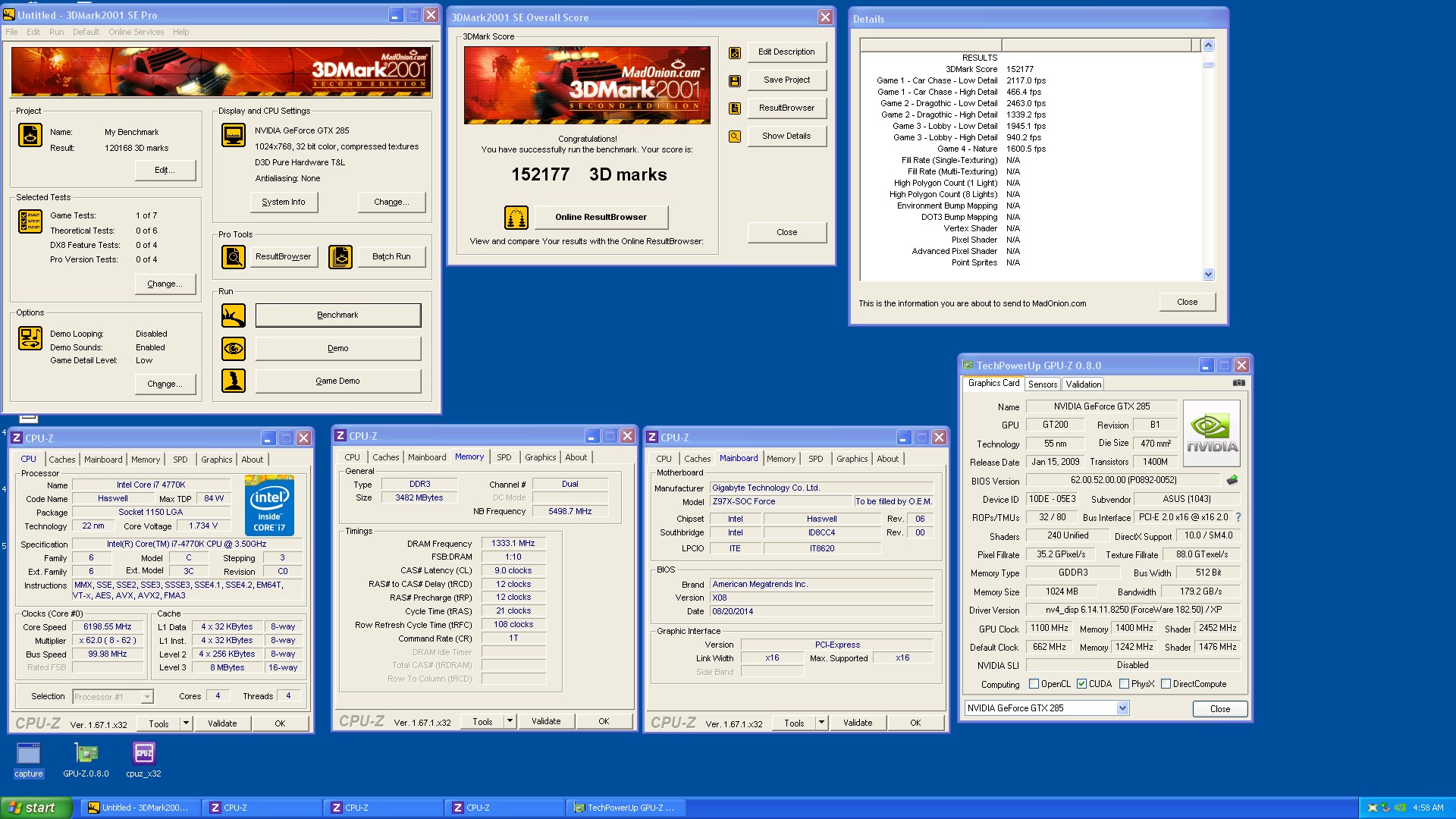Click the ResultBrowser icon in Overall Score window
This screenshot has height=819, width=1456.
[x=735, y=108]
